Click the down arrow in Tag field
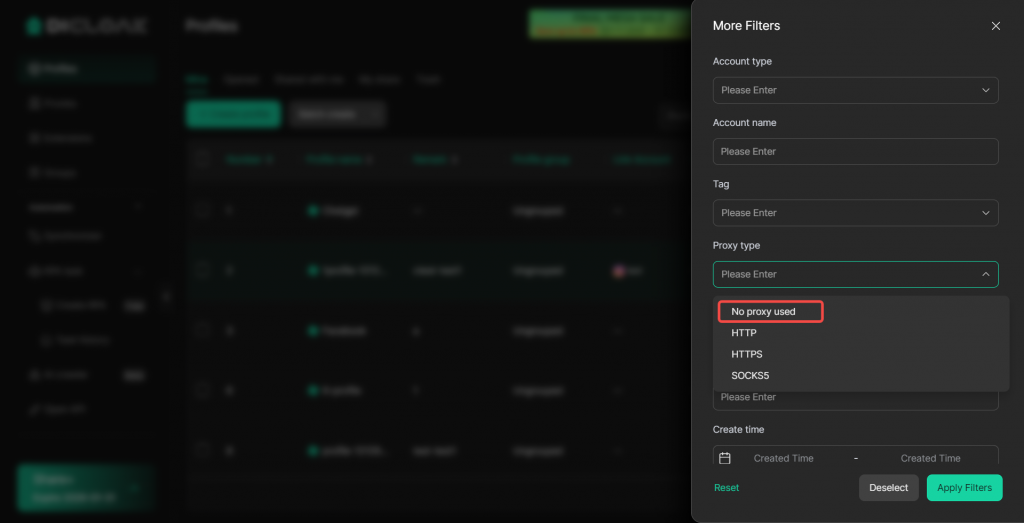1024x523 pixels. click(984, 213)
